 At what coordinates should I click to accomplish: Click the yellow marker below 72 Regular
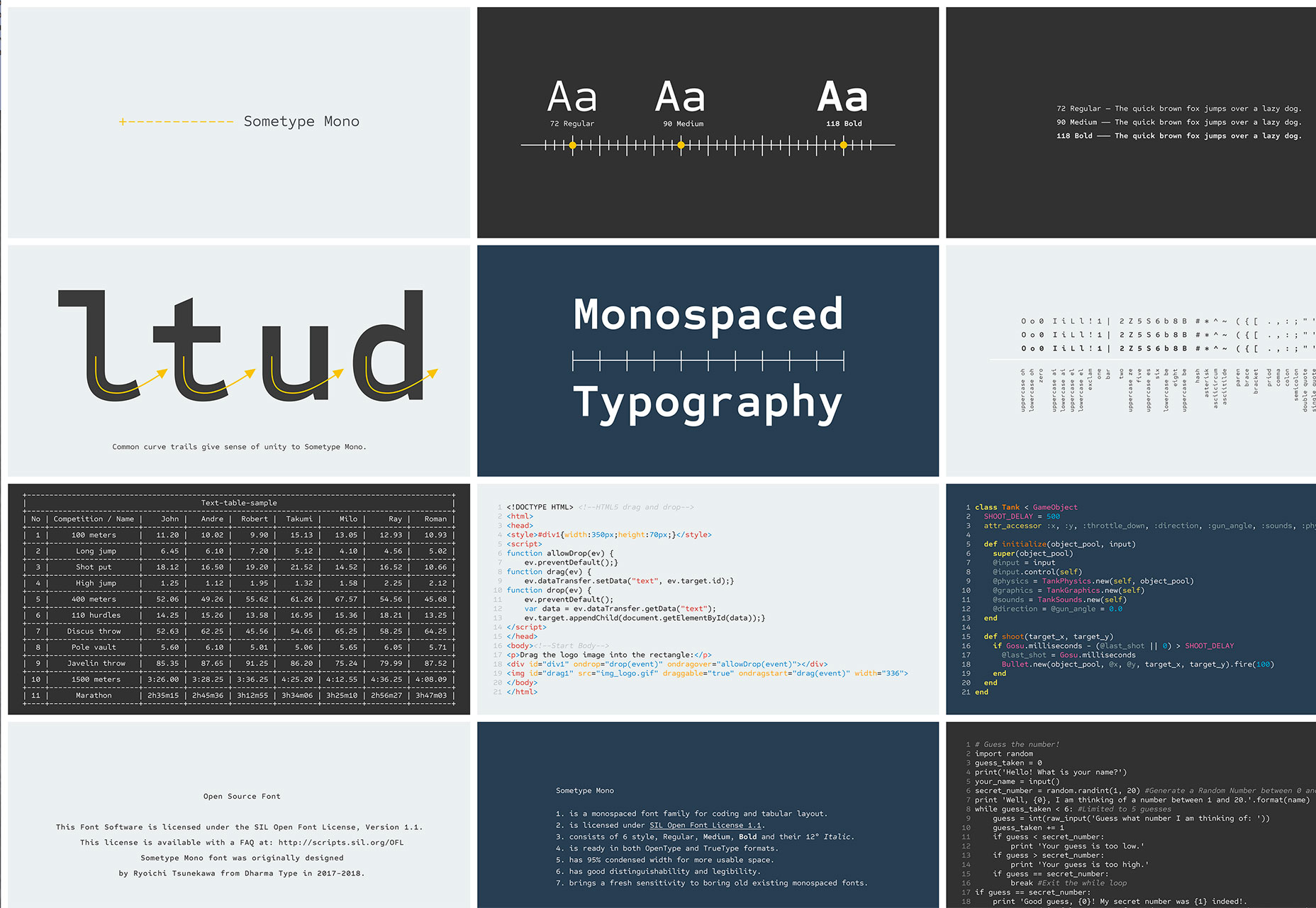(x=573, y=145)
